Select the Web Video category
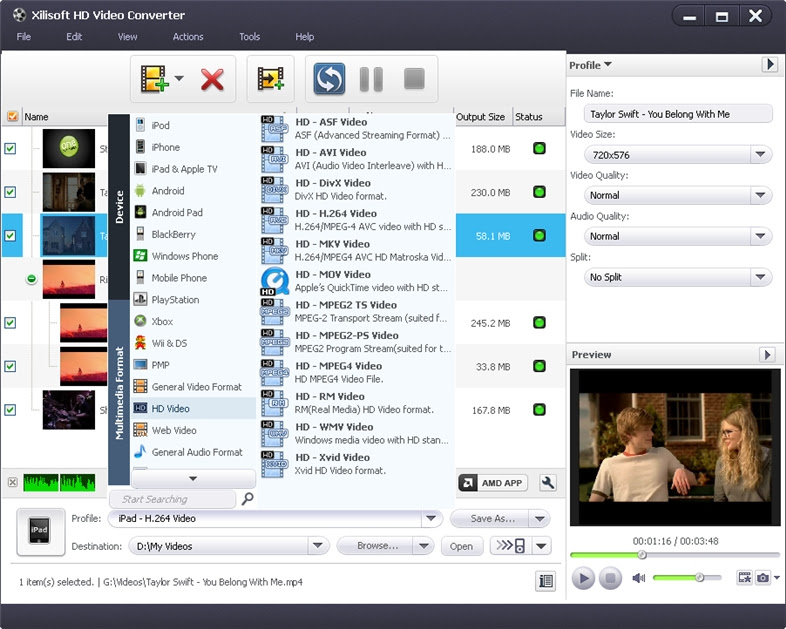This screenshot has height=629, width=786. (x=193, y=430)
